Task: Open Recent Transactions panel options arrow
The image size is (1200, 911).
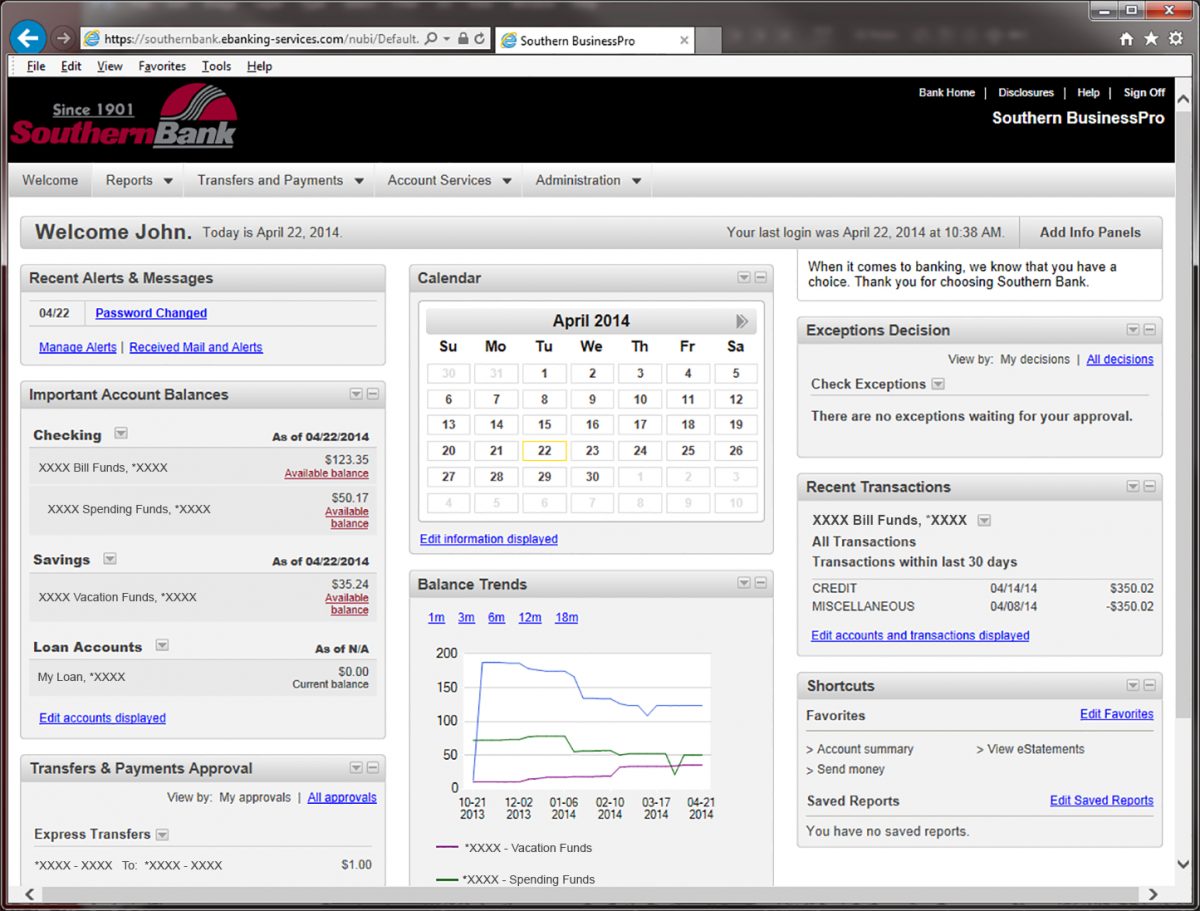Action: [x=1133, y=486]
